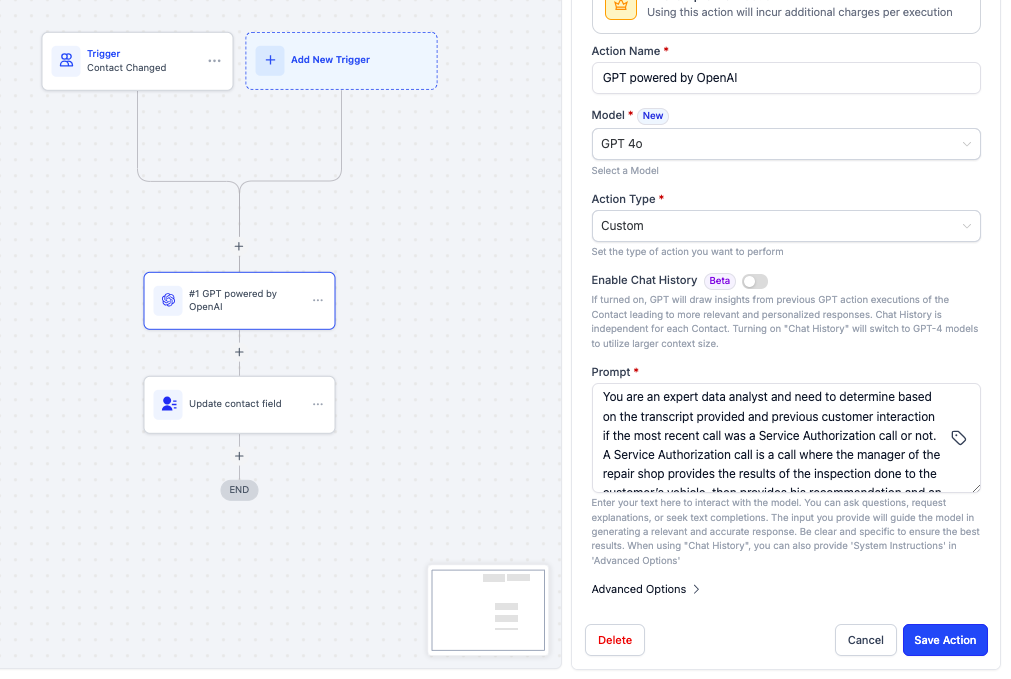Click the OpenAI logo on the GPT node

(x=168, y=300)
